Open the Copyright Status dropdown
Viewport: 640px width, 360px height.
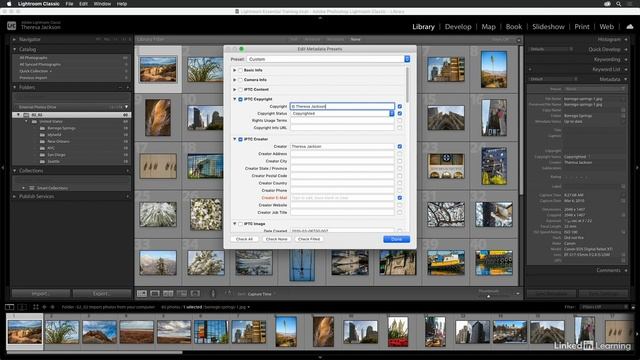342,113
